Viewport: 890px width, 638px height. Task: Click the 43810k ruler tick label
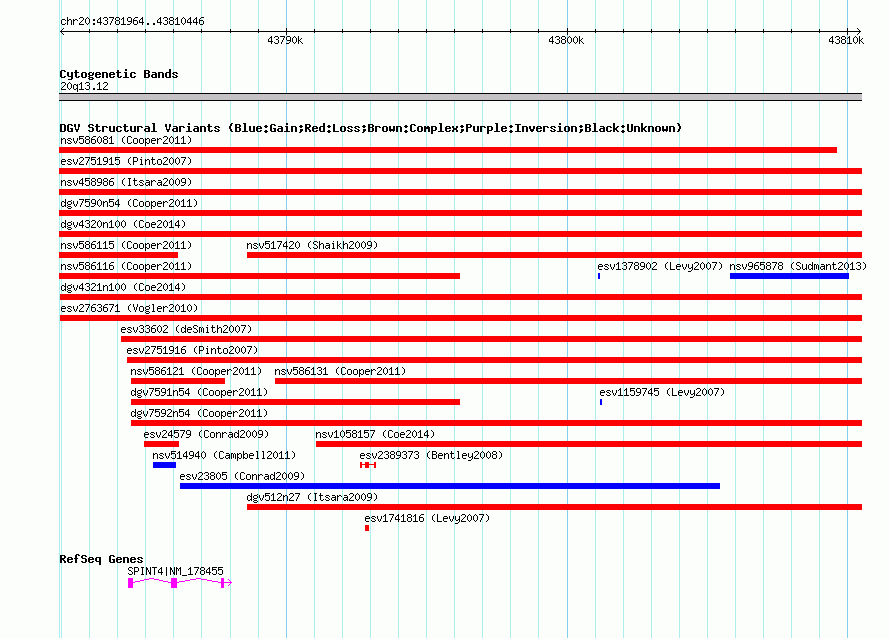click(x=846, y=40)
